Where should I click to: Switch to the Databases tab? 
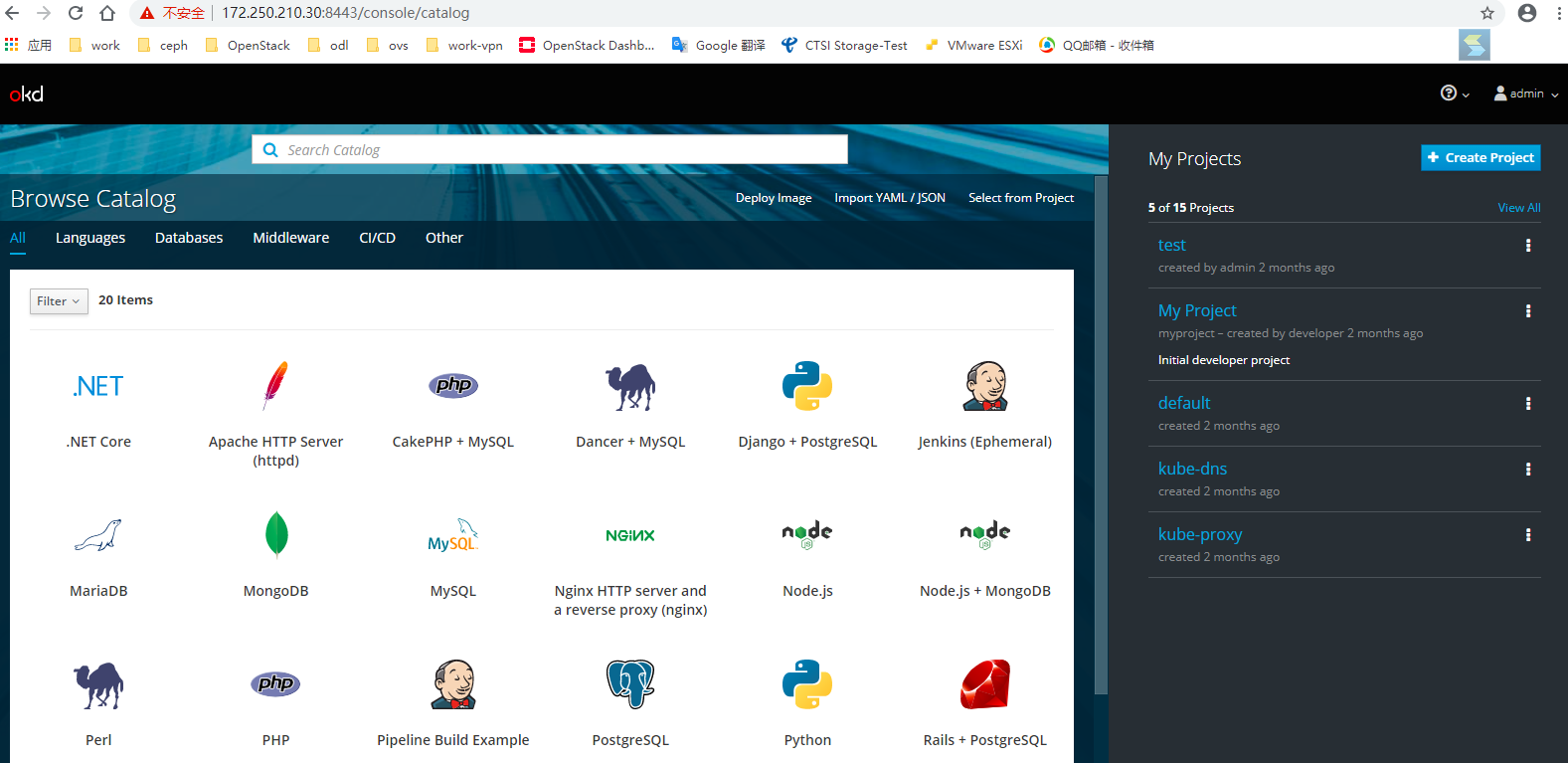[x=189, y=238]
